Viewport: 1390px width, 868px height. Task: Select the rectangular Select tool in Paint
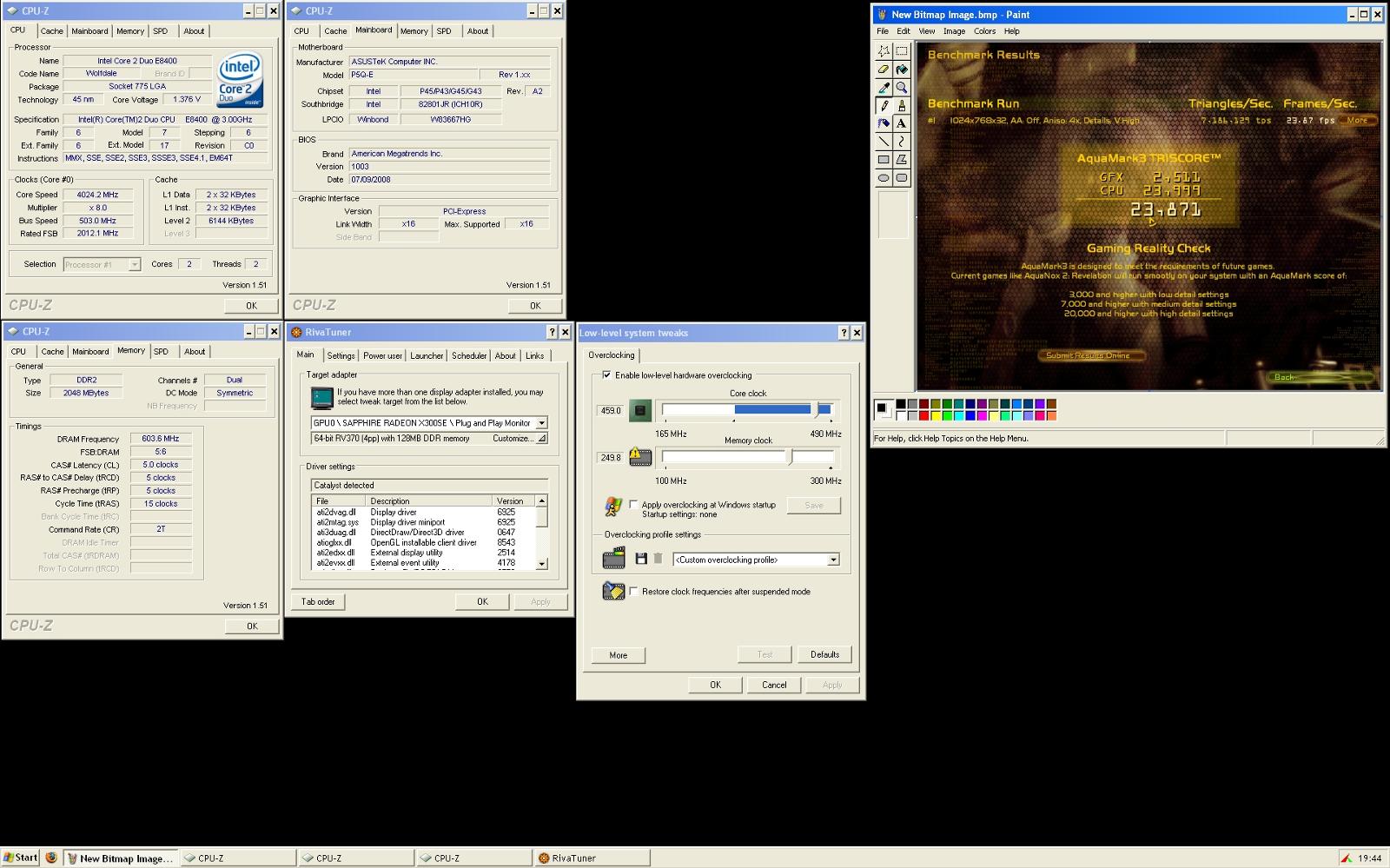[x=902, y=51]
